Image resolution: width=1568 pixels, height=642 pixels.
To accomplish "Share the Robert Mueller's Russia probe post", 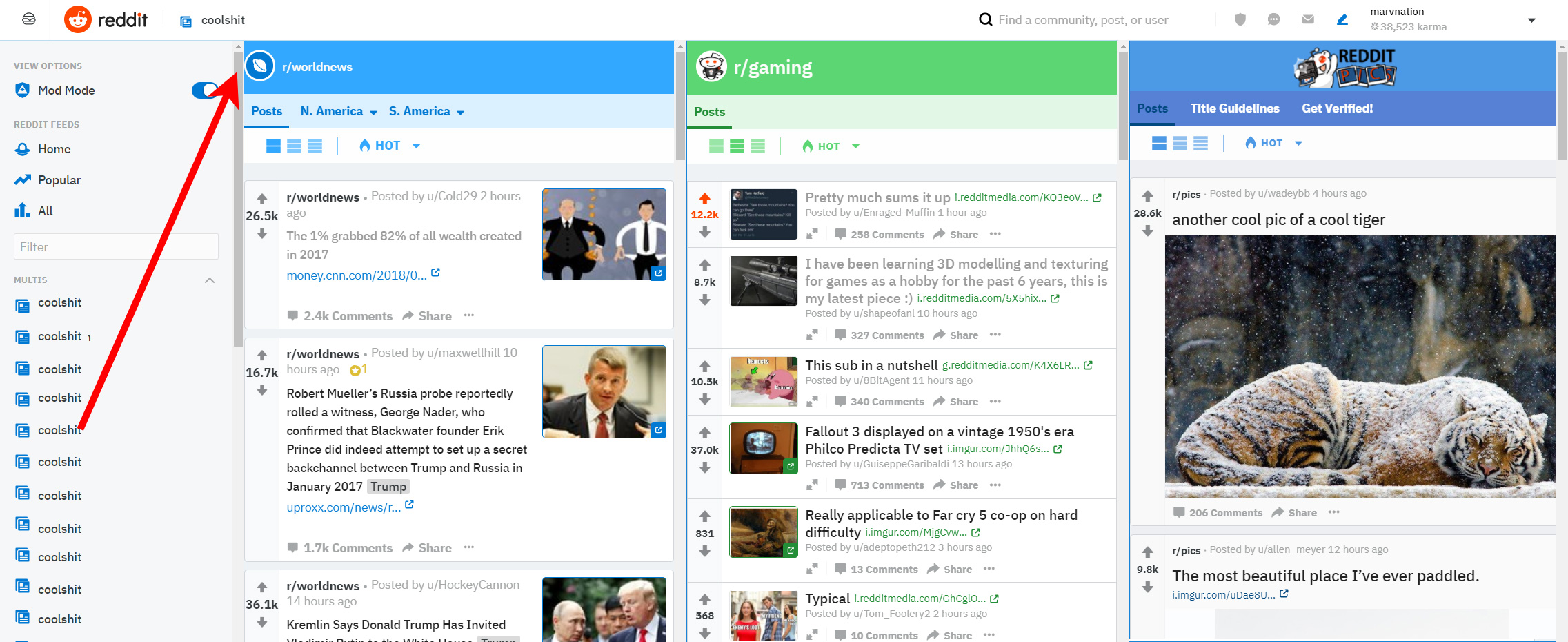I will [x=427, y=548].
